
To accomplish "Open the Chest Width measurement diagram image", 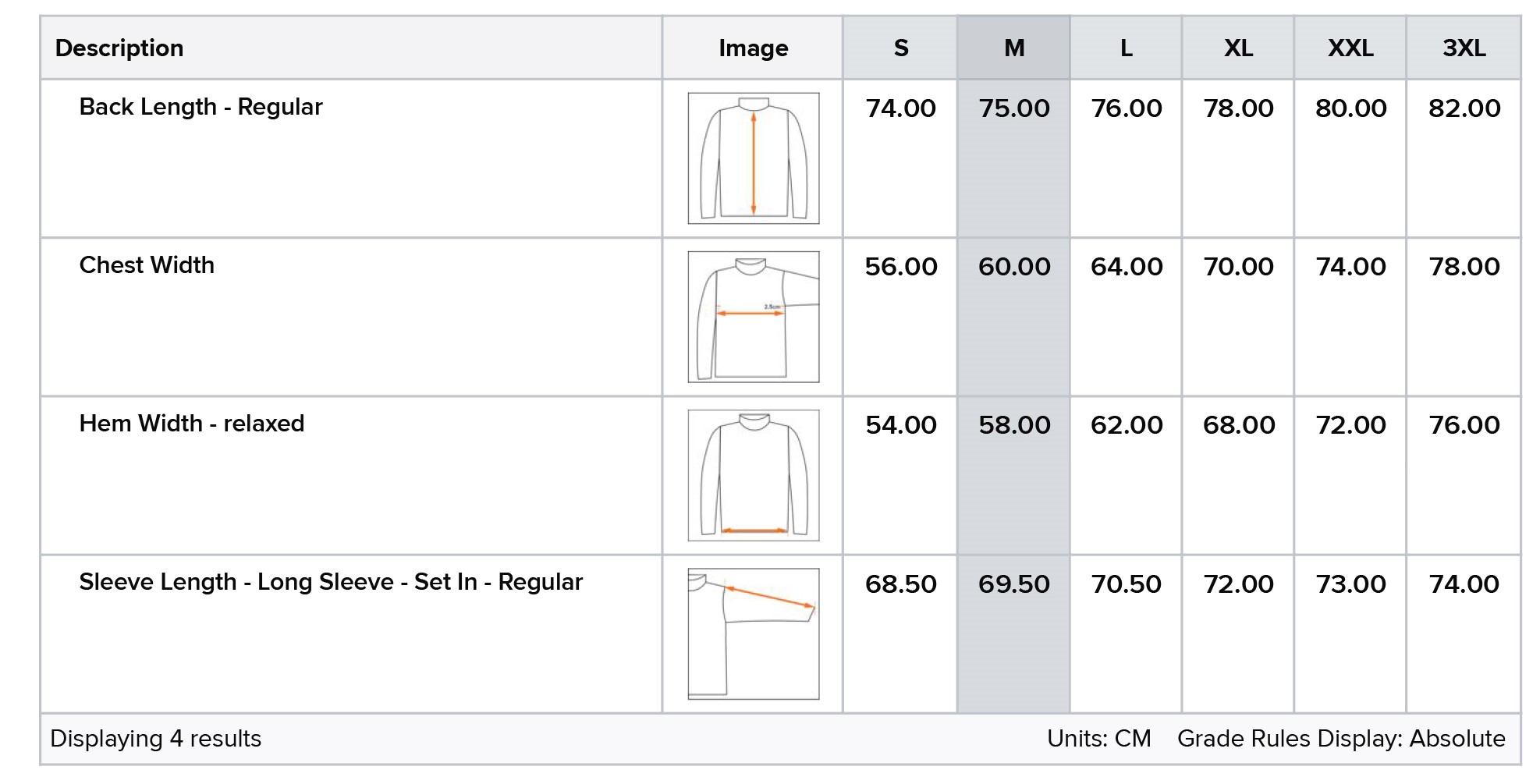I will point(753,317).
